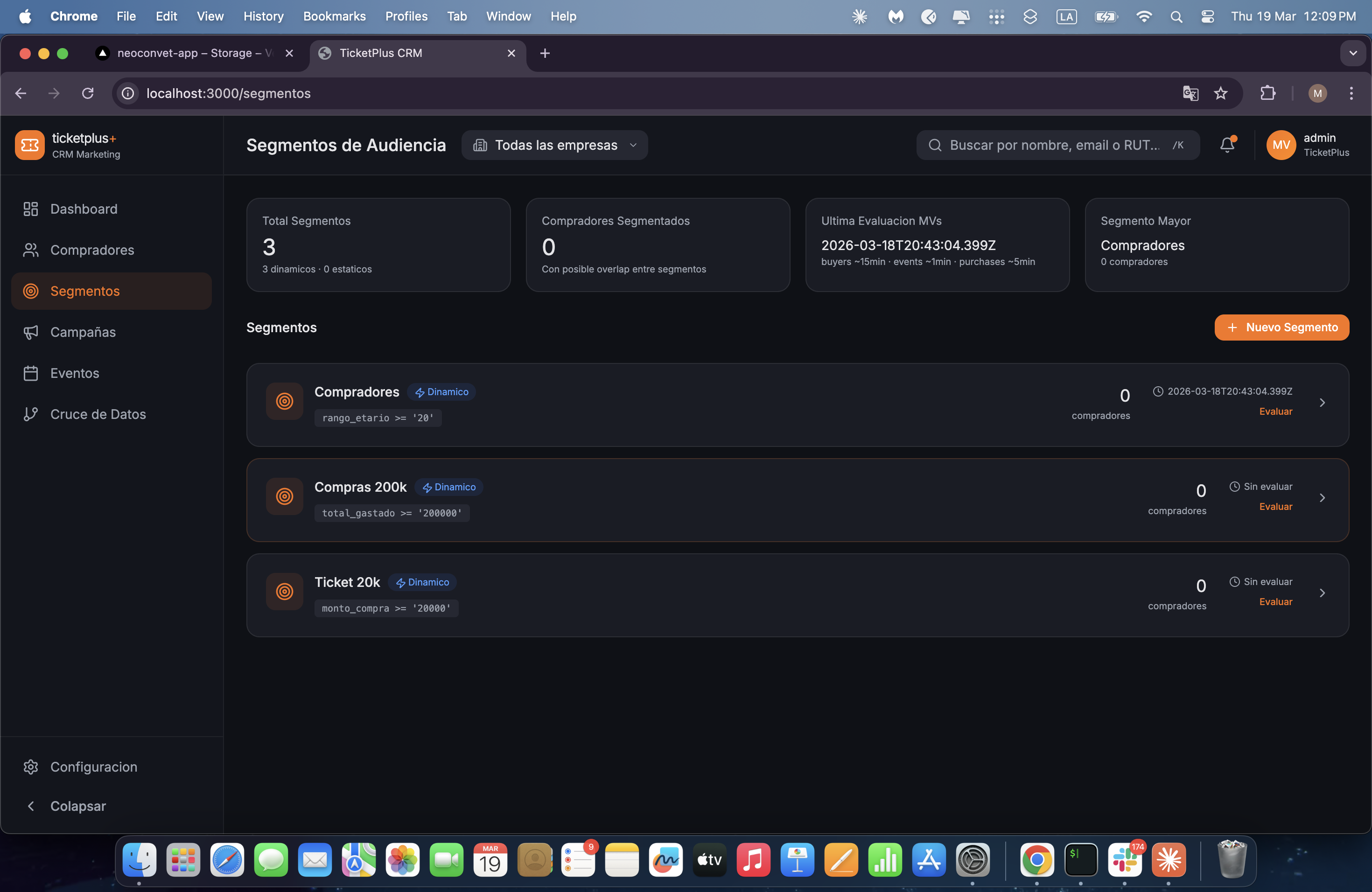Open Eventos calendar sidebar item
Viewport: 1372px width, 892px height.
pos(74,373)
